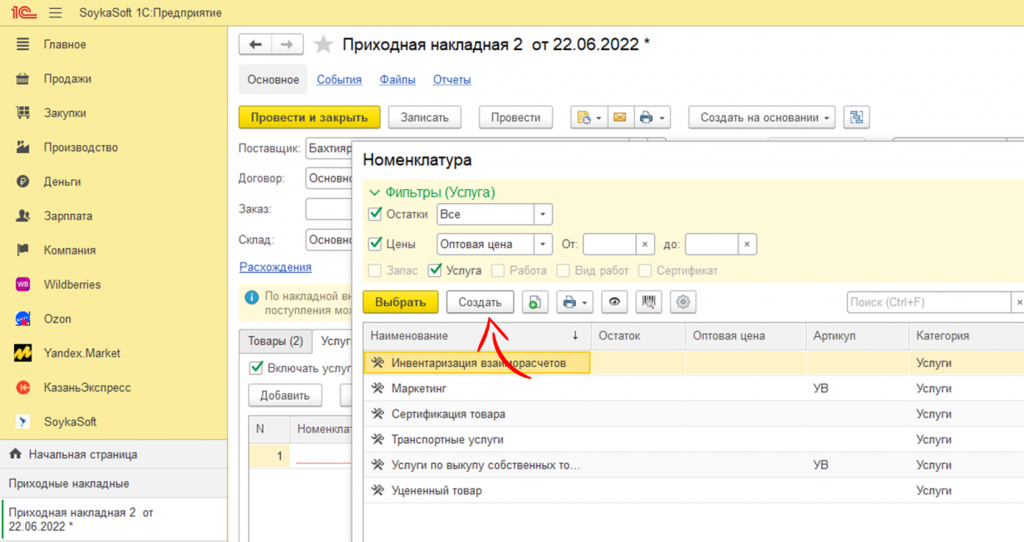Screen dimensions: 1024x542
Task: Click the barcode scan icon
Action: (649, 302)
